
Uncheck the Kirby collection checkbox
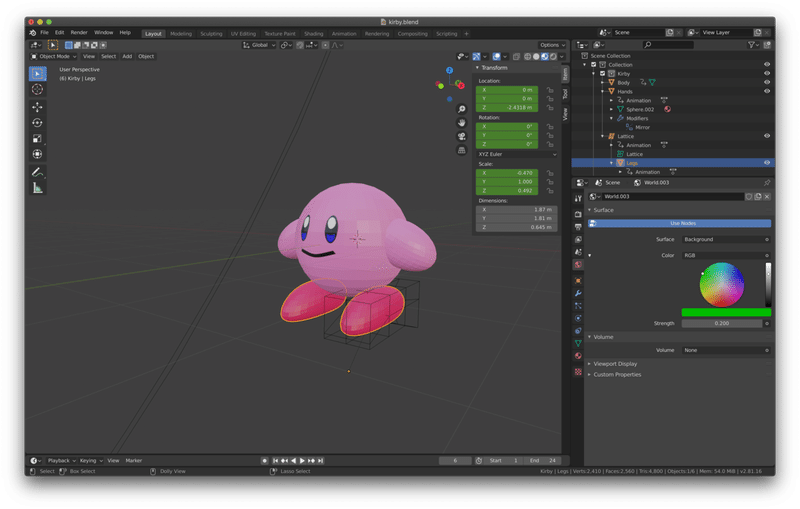click(602, 73)
